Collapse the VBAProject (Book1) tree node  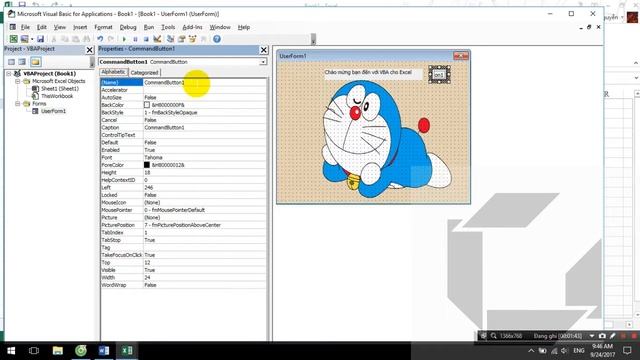click(9, 73)
